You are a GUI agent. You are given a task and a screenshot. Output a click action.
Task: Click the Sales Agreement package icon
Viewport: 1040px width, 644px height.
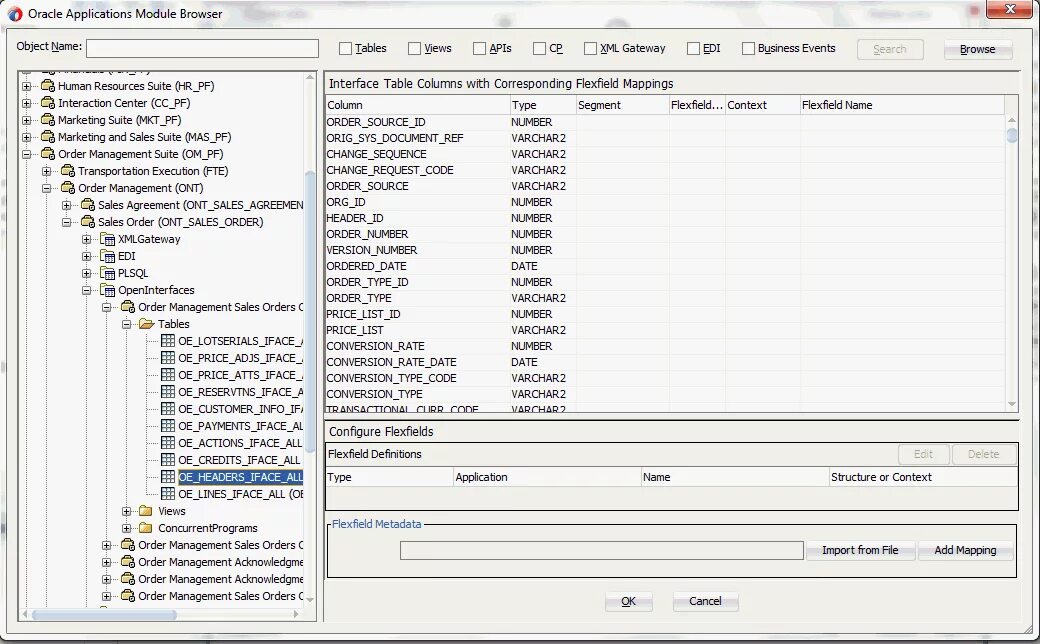(x=88, y=205)
